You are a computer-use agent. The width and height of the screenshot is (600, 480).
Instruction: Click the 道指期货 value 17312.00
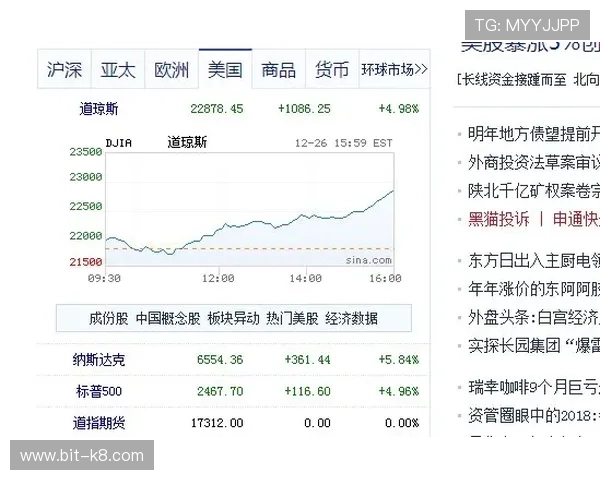217,423
